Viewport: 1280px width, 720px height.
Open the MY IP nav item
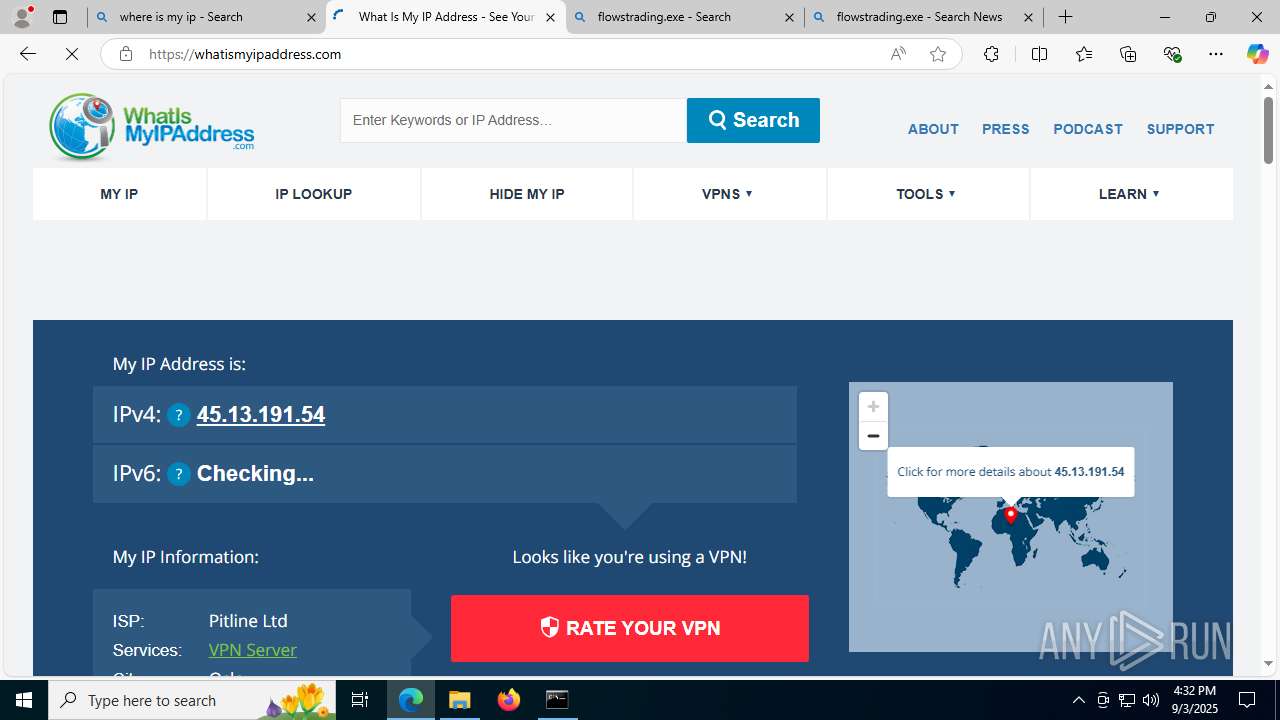click(x=119, y=194)
